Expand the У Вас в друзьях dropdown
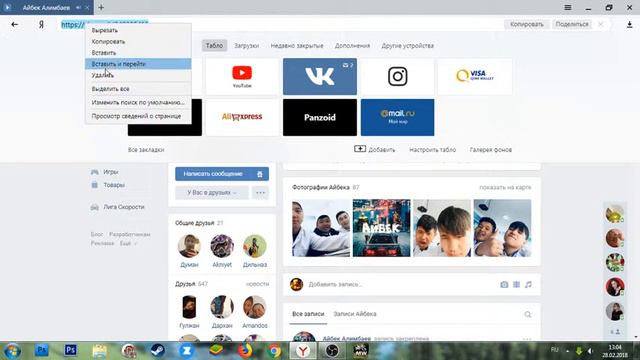Viewport: 640px width, 360px height. [212, 193]
